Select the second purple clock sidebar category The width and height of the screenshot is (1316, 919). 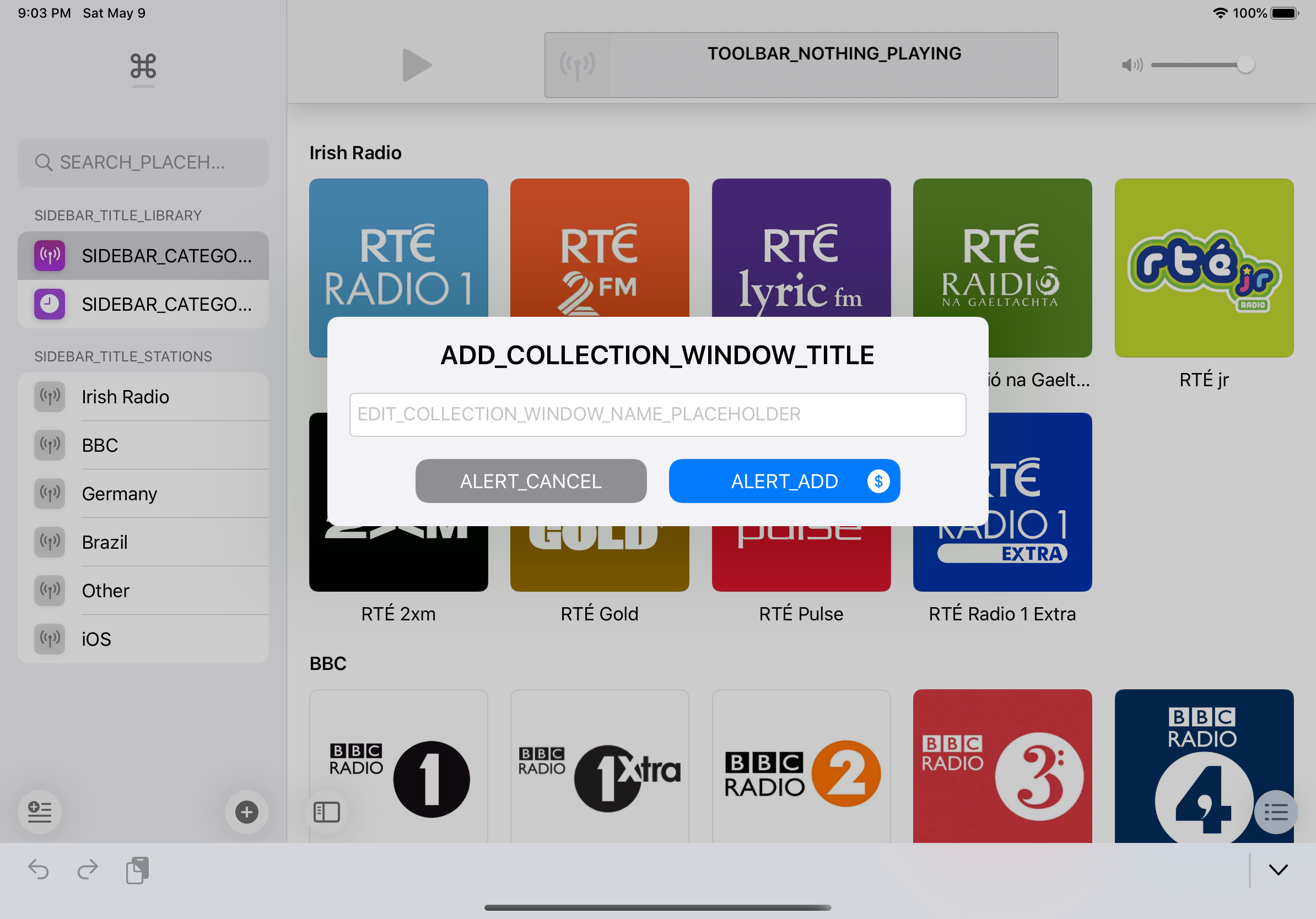coord(143,304)
